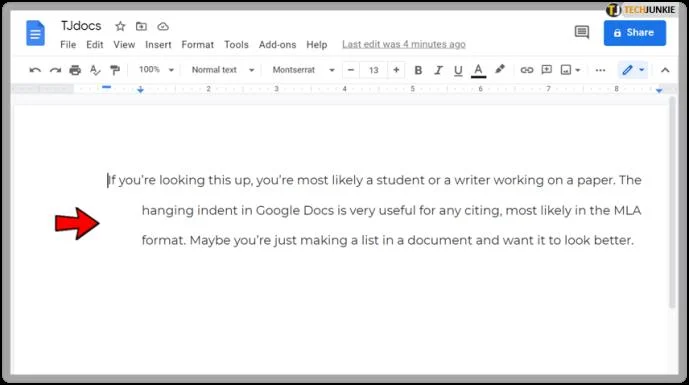Click the word "MLA" in the paragraph

coord(627,211)
